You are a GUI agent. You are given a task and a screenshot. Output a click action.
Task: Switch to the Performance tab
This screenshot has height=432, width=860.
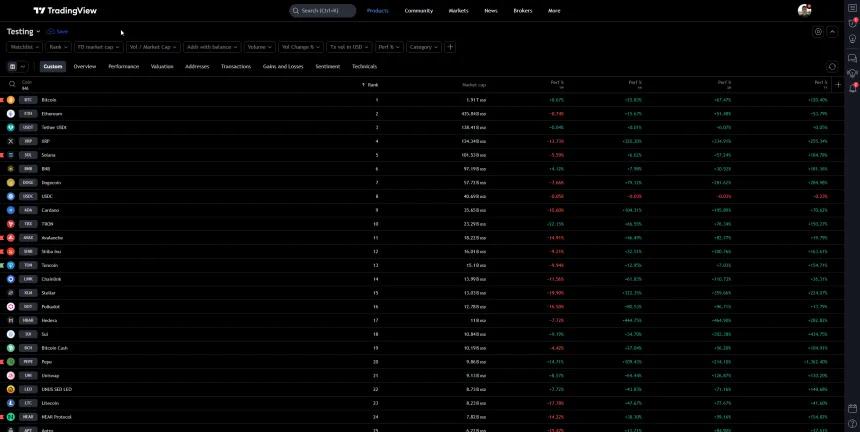[123, 66]
